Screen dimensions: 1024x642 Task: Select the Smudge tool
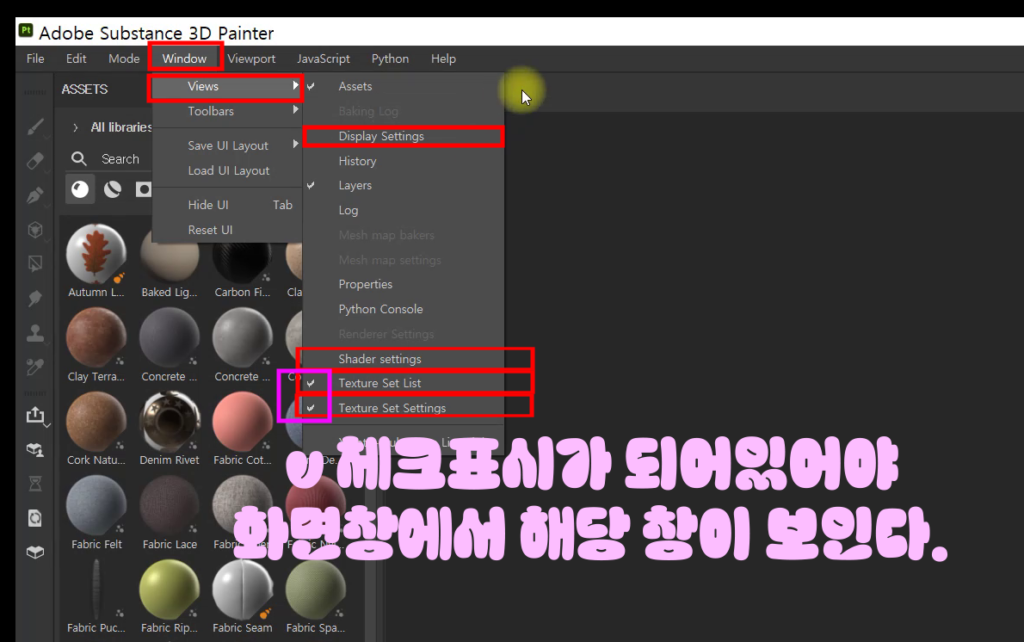tap(35, 298)
